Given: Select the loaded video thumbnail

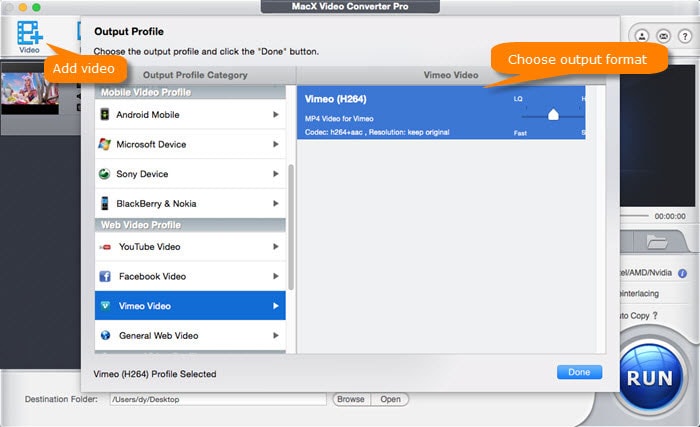Looking at the screenshot, I should [29, 93].
